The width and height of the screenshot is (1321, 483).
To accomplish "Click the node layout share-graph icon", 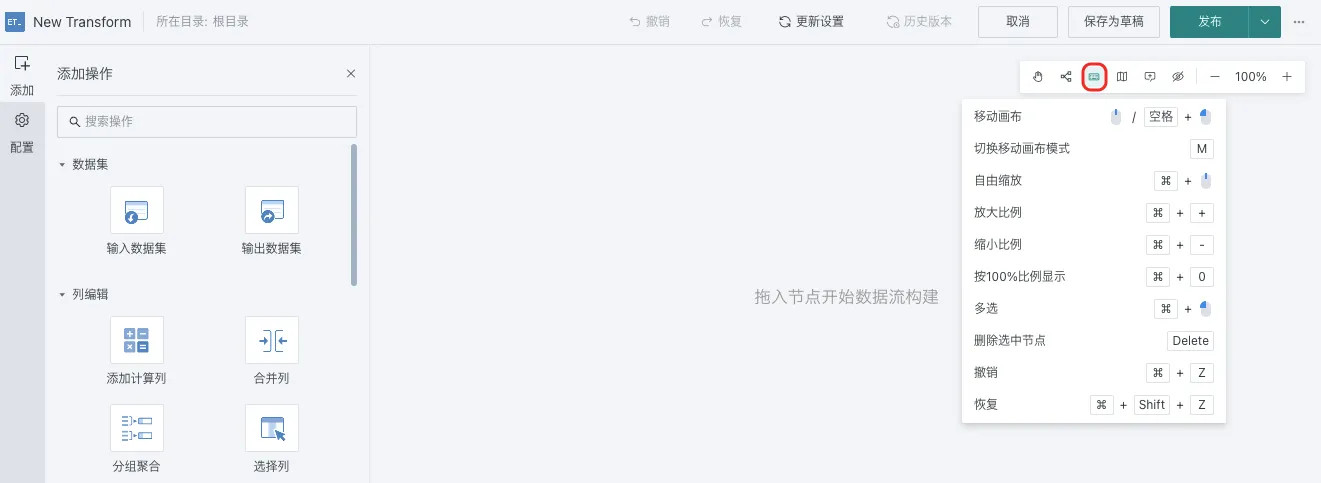I will click(x=1066, y=77).
